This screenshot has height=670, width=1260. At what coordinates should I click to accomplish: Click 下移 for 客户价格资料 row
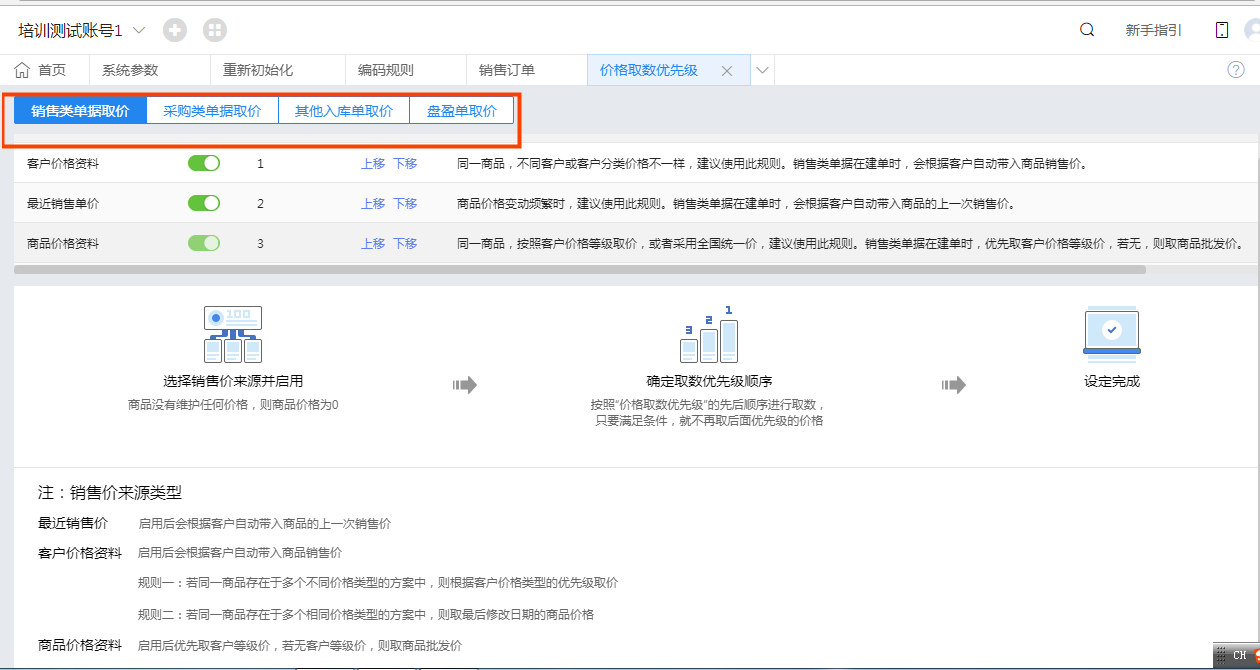point(405,163)
